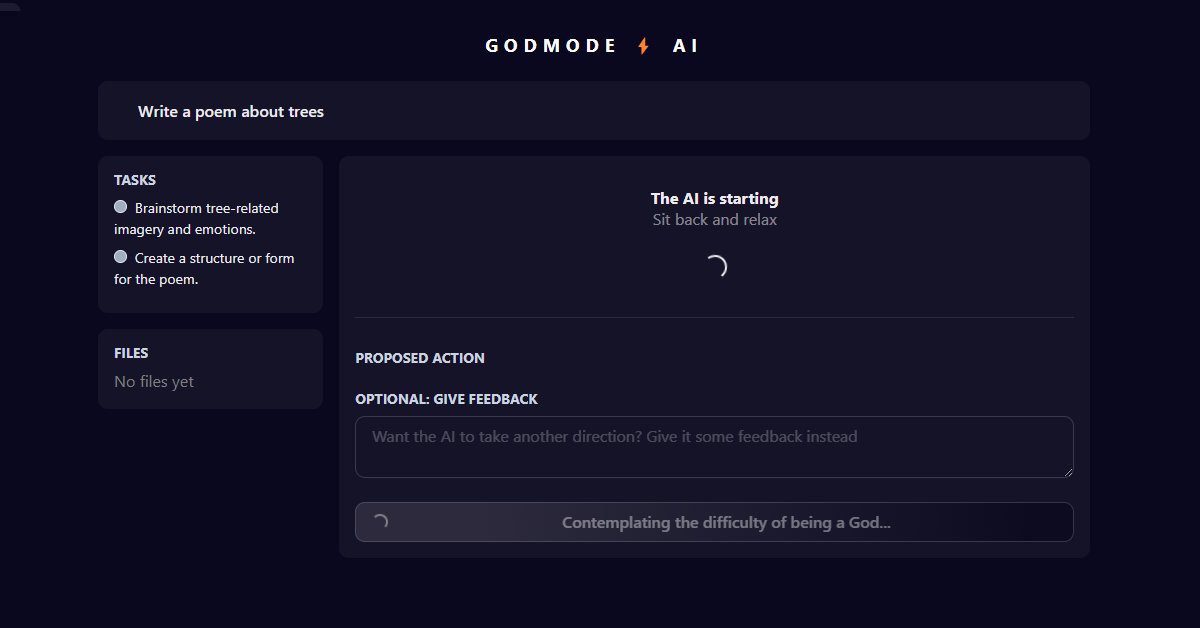Select the 'Write a poem about trees' prompt header

(x=231, y=111)
